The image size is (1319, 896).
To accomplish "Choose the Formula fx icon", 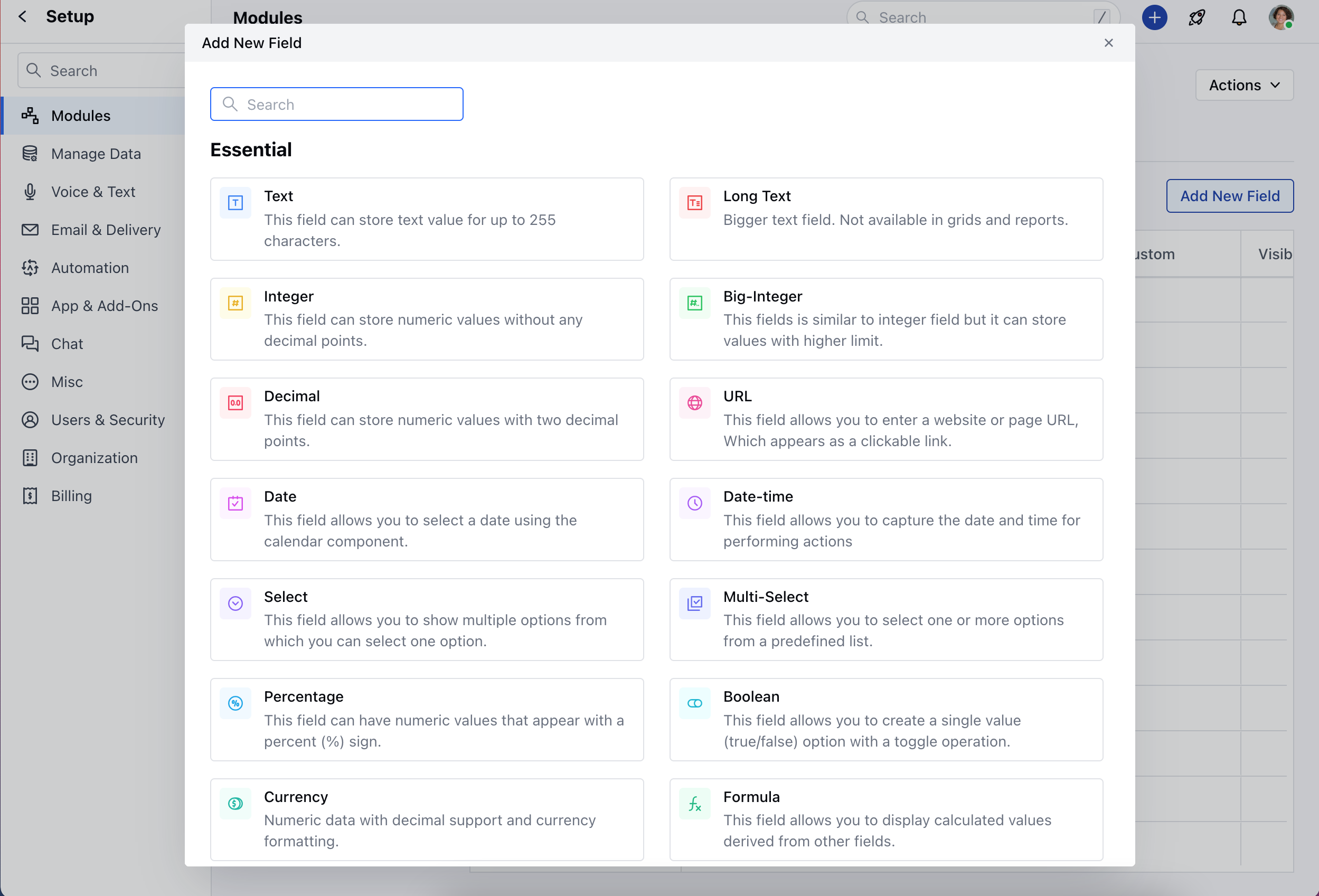I will pos(694,804).
